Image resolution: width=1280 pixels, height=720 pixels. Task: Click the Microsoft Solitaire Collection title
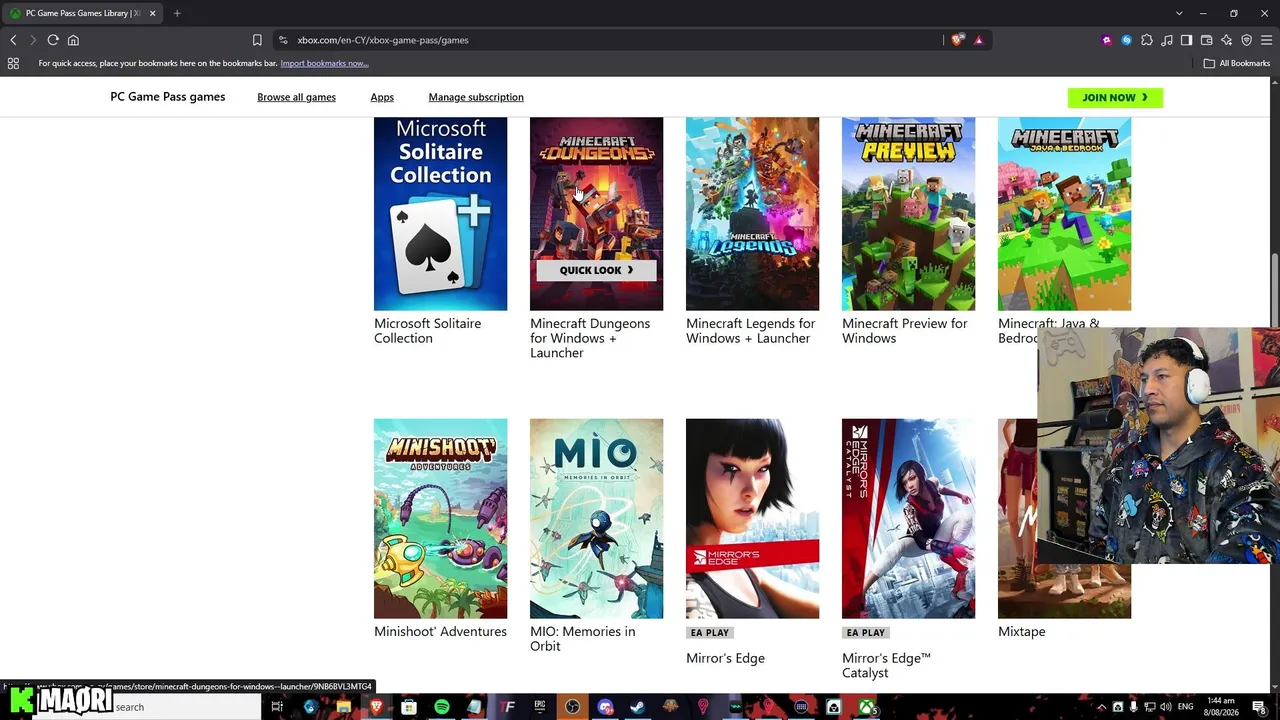pyautogui.click(x=427, y=331)
